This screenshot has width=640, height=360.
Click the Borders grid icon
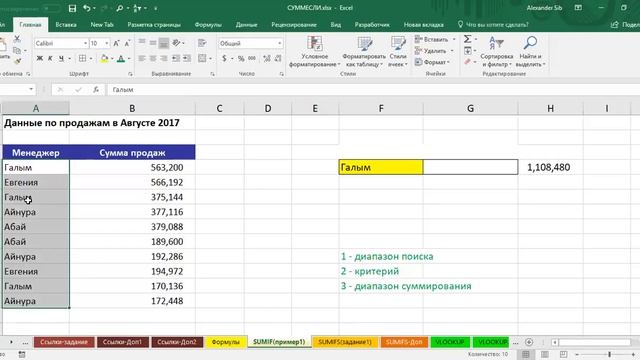[x=82, y=59]
